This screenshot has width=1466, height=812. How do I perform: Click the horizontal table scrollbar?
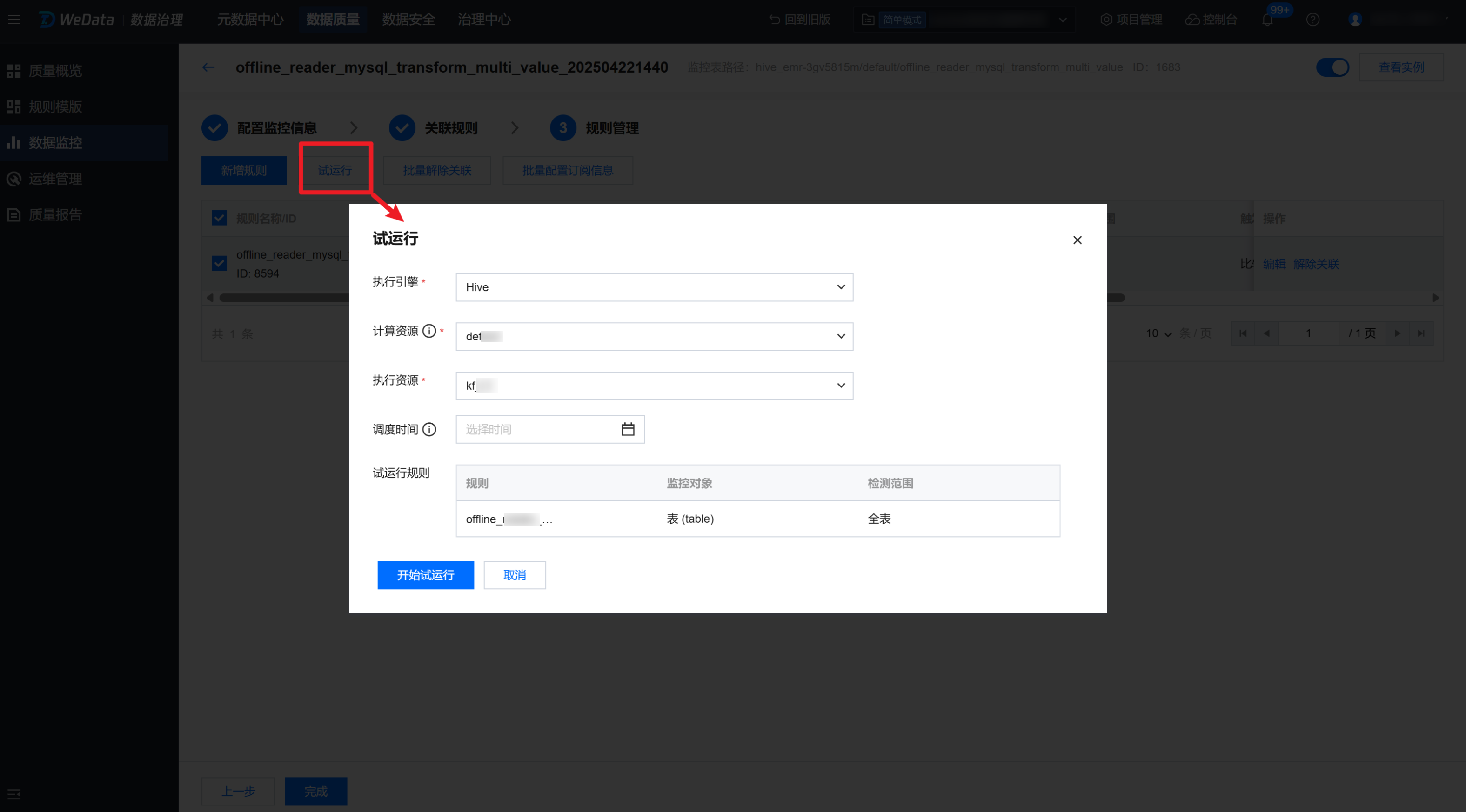(x=671, y=298)
